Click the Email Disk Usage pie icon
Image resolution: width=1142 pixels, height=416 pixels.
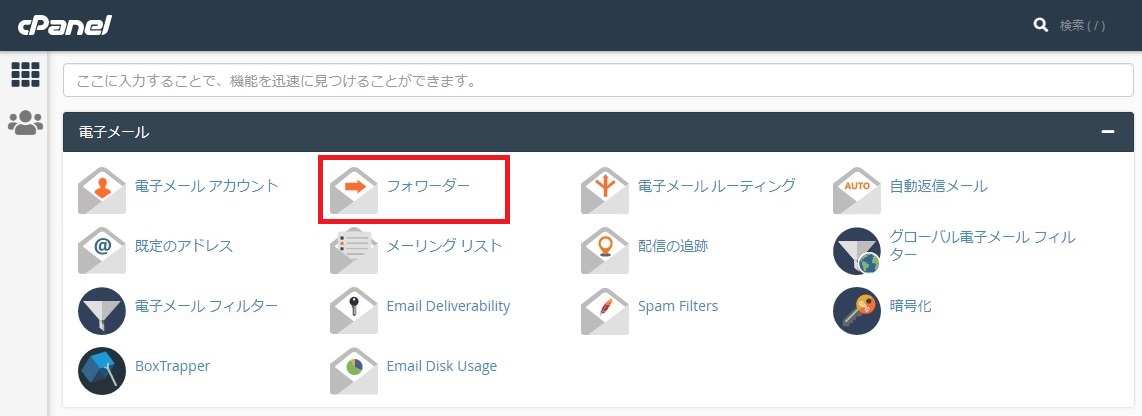pos(354,371)
